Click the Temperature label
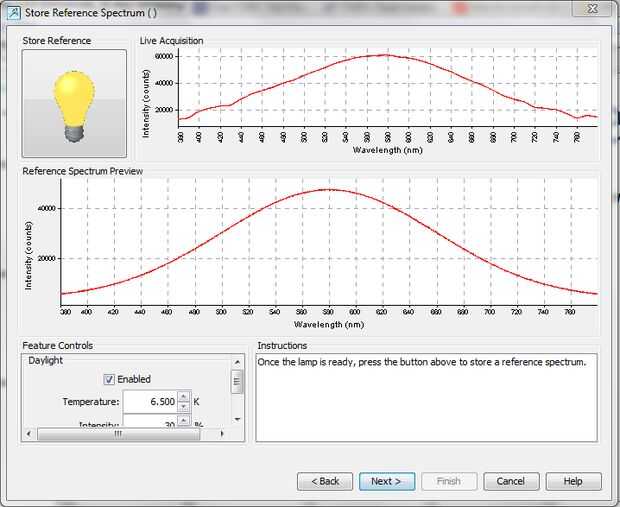Viewport: 620px width, 507px height. (91, 402)
